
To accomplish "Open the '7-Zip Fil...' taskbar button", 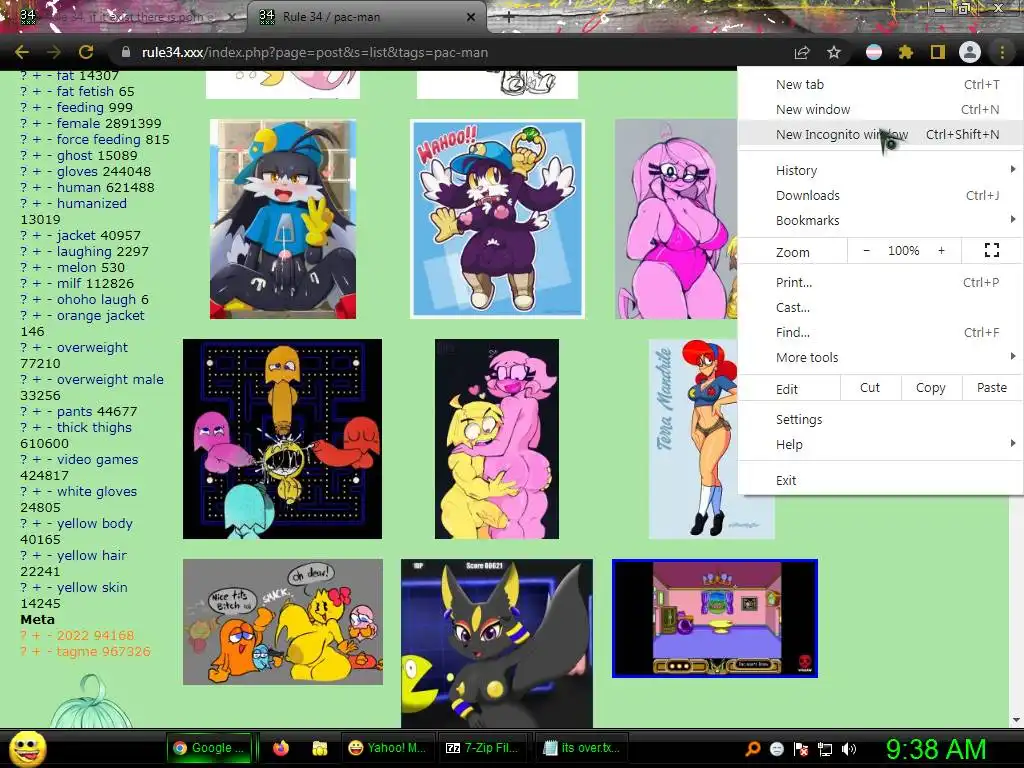I will [482, 748].
